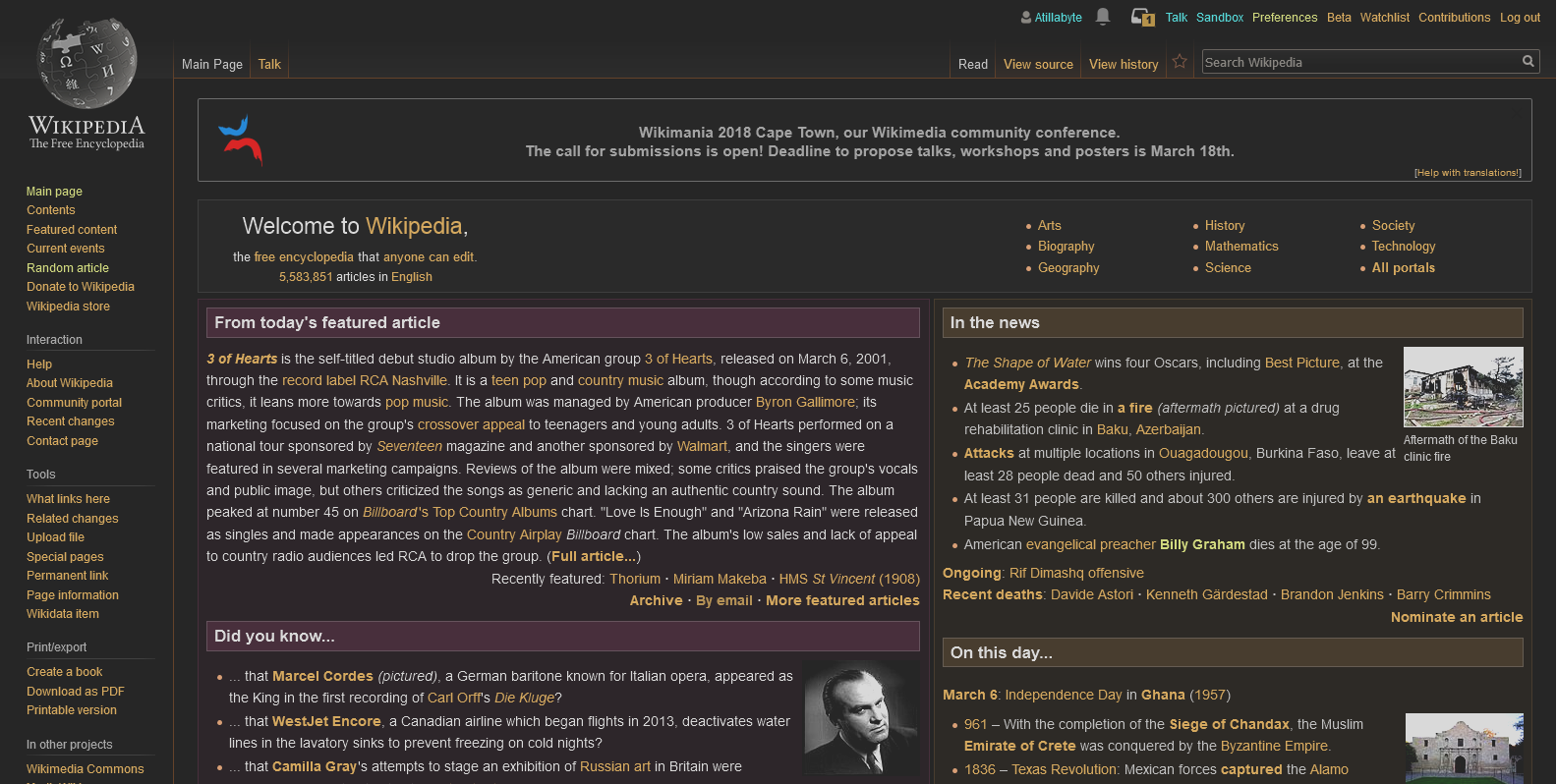The width and height of the screenshot is (1557, 784).
Task: Open the Billy Graham article link
Action: point(1202,544)
